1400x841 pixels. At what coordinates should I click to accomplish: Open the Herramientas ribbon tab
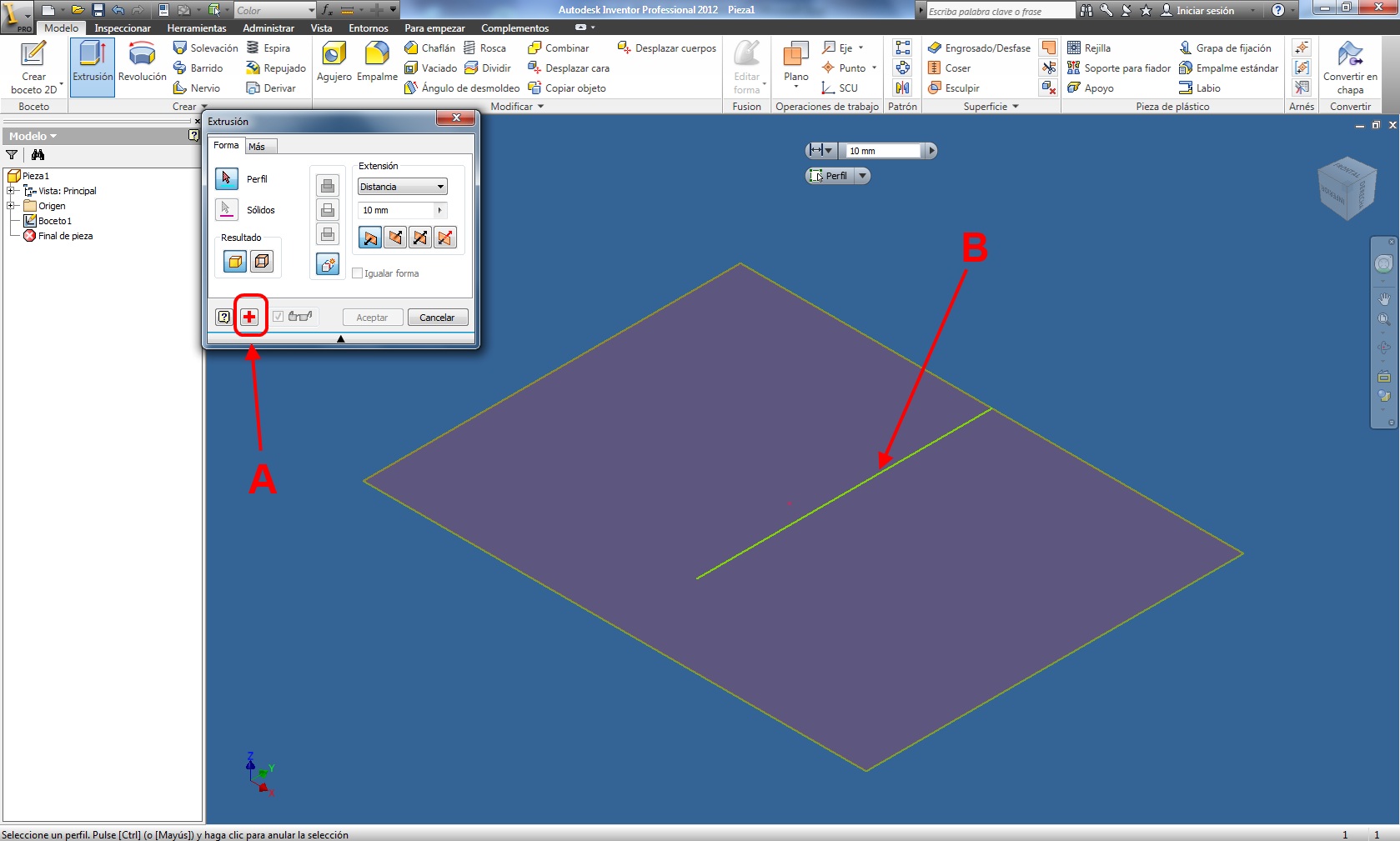coord(197,28)
